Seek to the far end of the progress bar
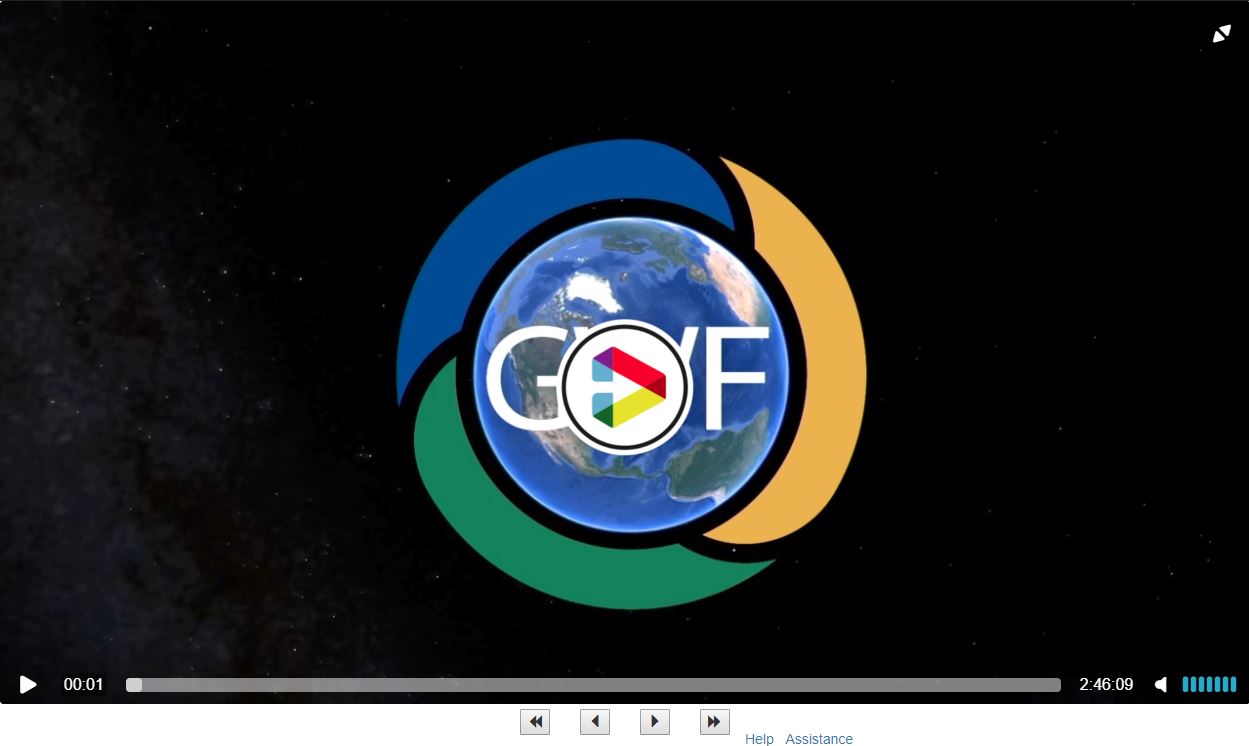Screen dimensions: 1249x746 [x=1057, y=685]
